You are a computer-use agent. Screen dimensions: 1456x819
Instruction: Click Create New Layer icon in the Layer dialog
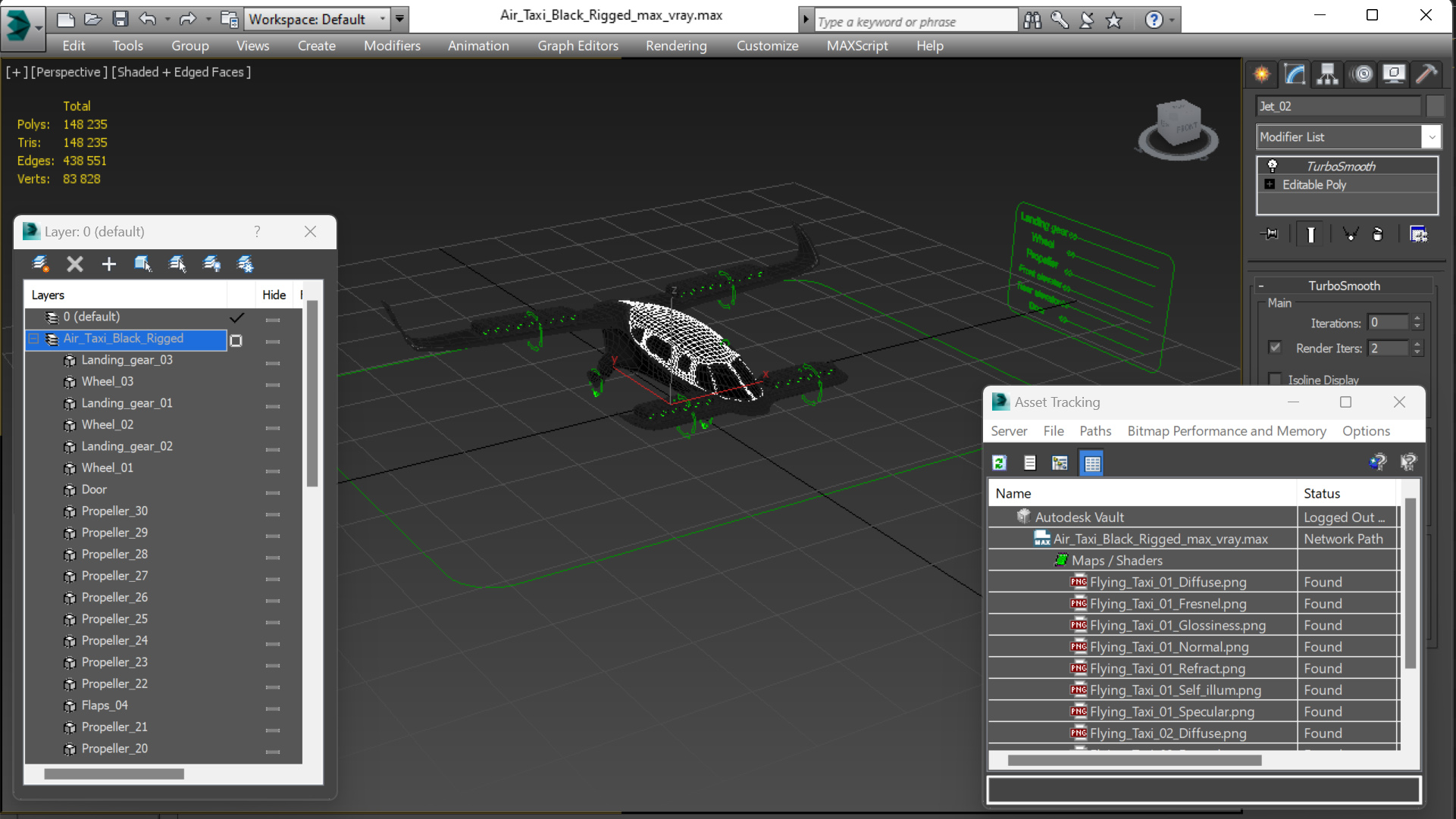pos(41,264)
